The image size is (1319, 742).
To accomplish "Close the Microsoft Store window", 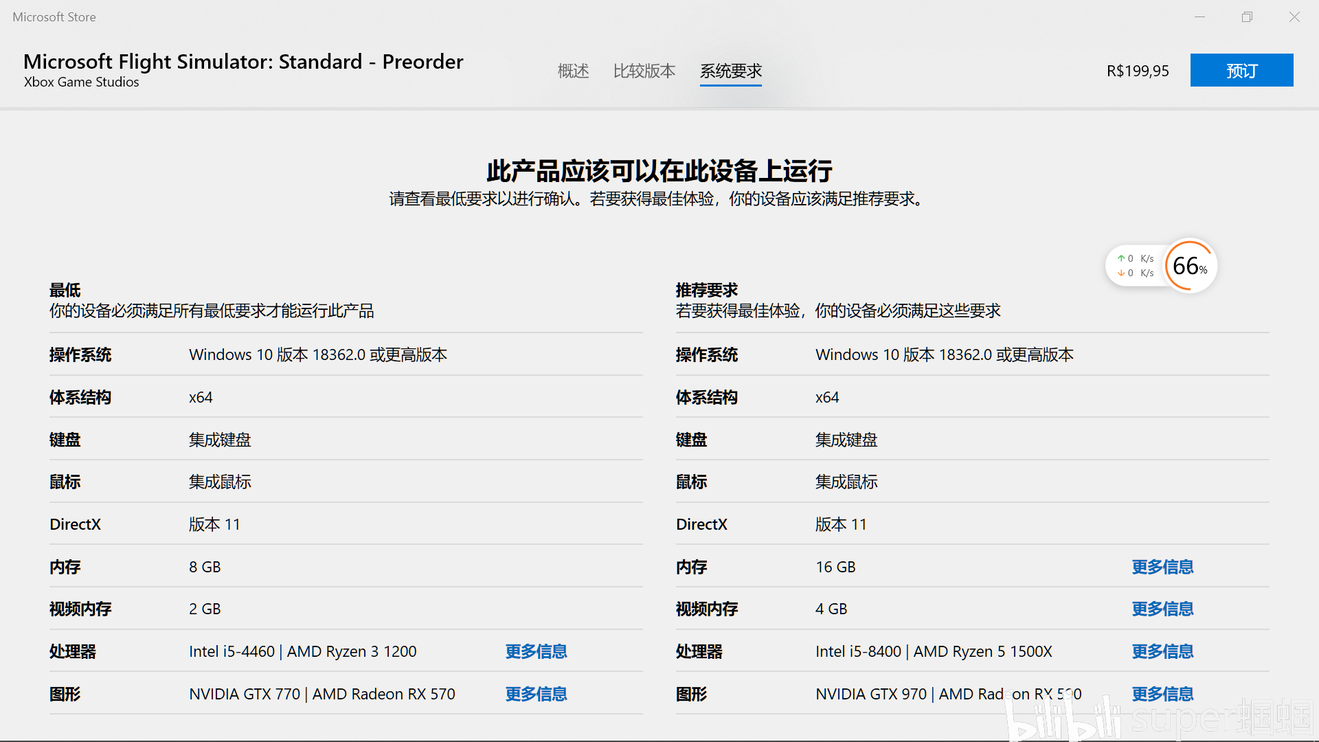I will tap(1294, 17).
